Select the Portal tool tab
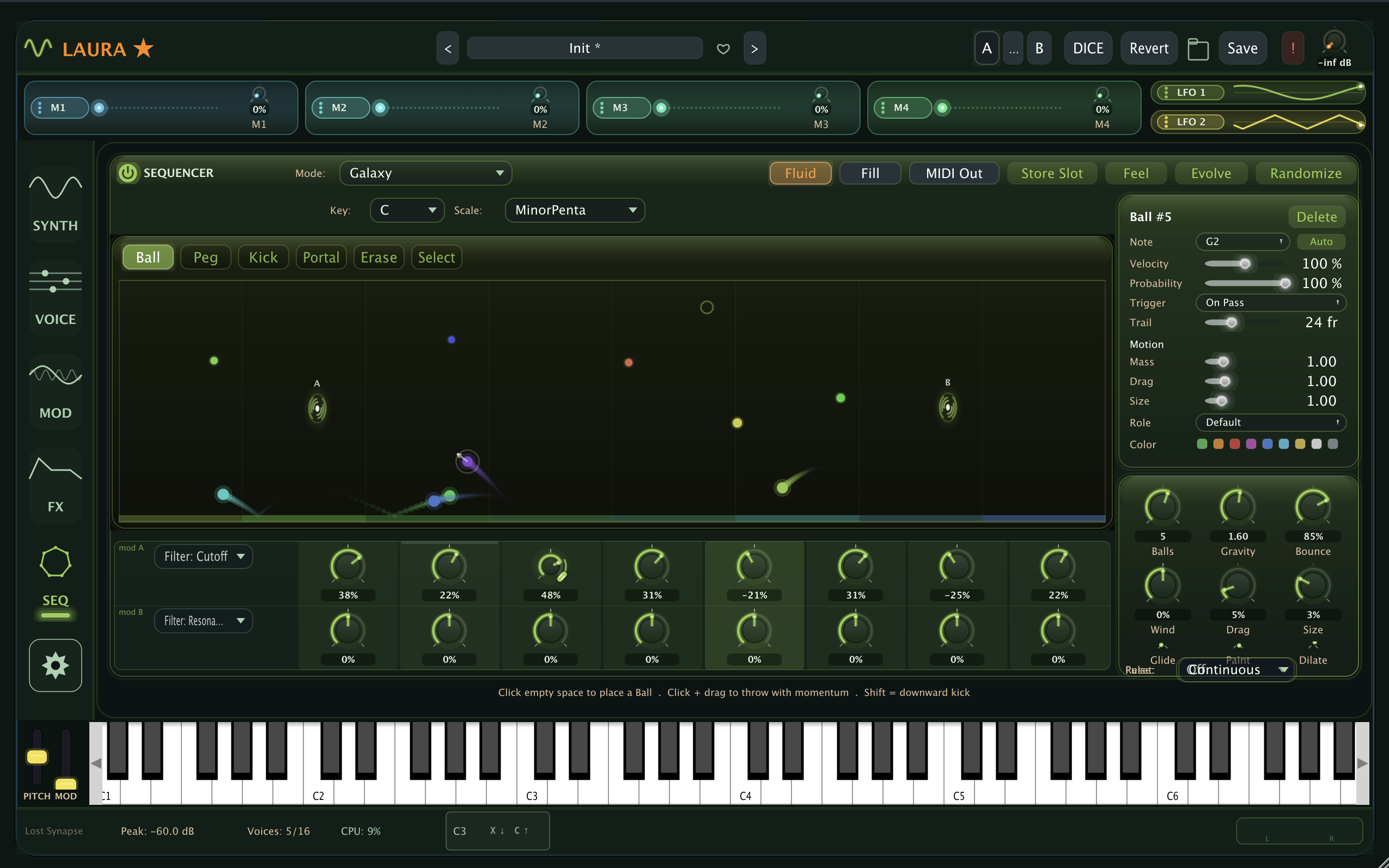1389x868 pixels. [x=321, y=257]
